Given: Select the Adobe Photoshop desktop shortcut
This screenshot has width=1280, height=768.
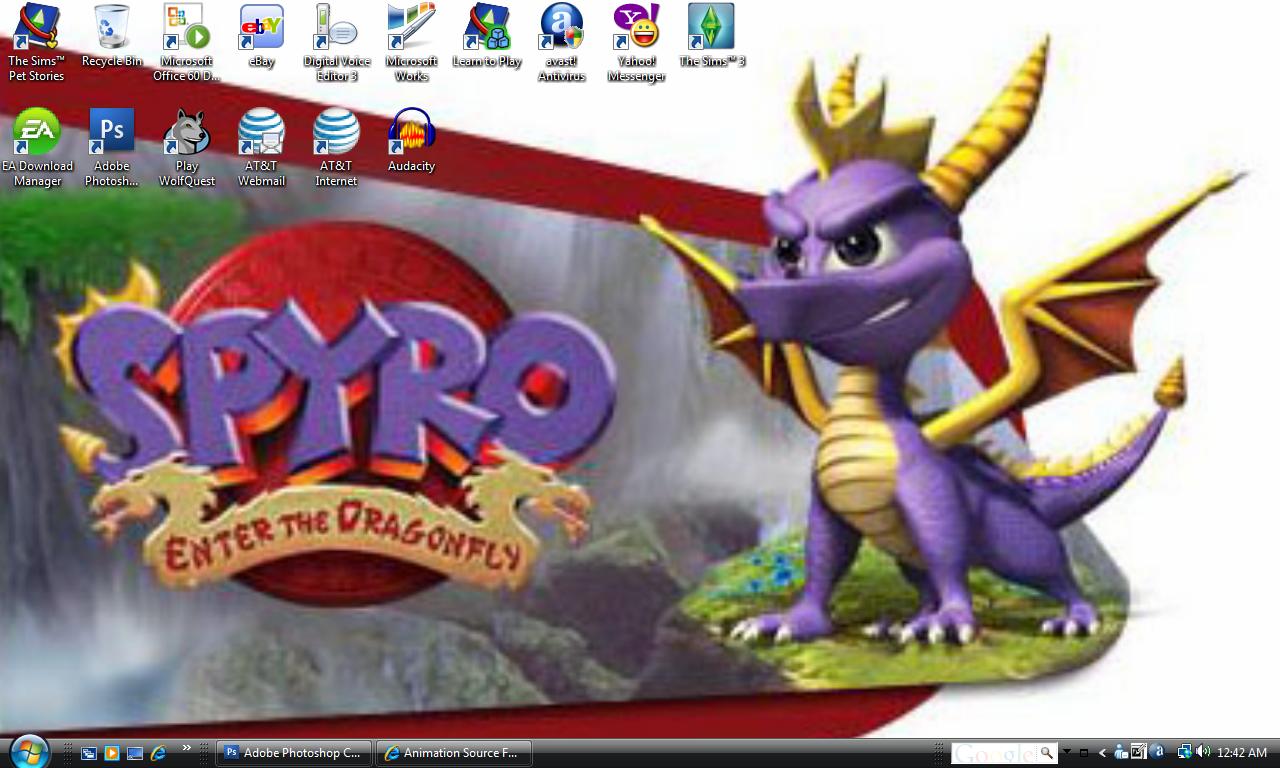Looking at the screenshot, I should click(112, 147).
